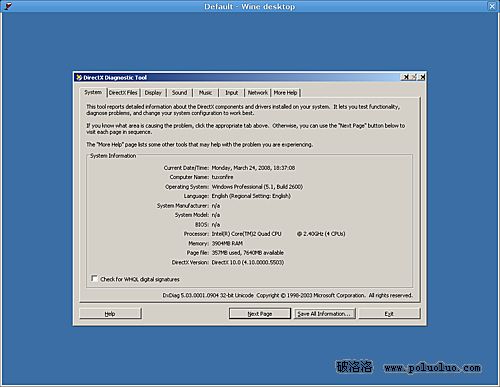Switch to the Input tab

231,93
